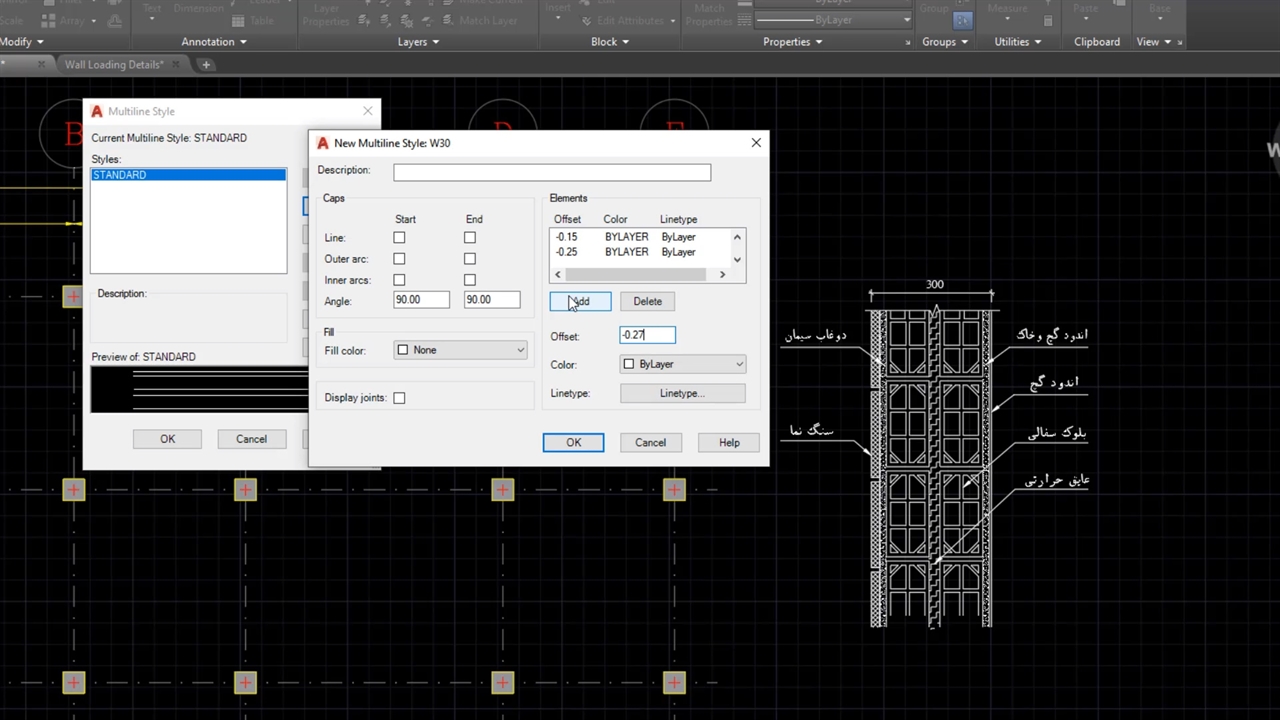This screenshot has height=720, width=1280.
Task: Toggle the Display joints checkbox
Action: pyautogui.click(x=399, y=398)
